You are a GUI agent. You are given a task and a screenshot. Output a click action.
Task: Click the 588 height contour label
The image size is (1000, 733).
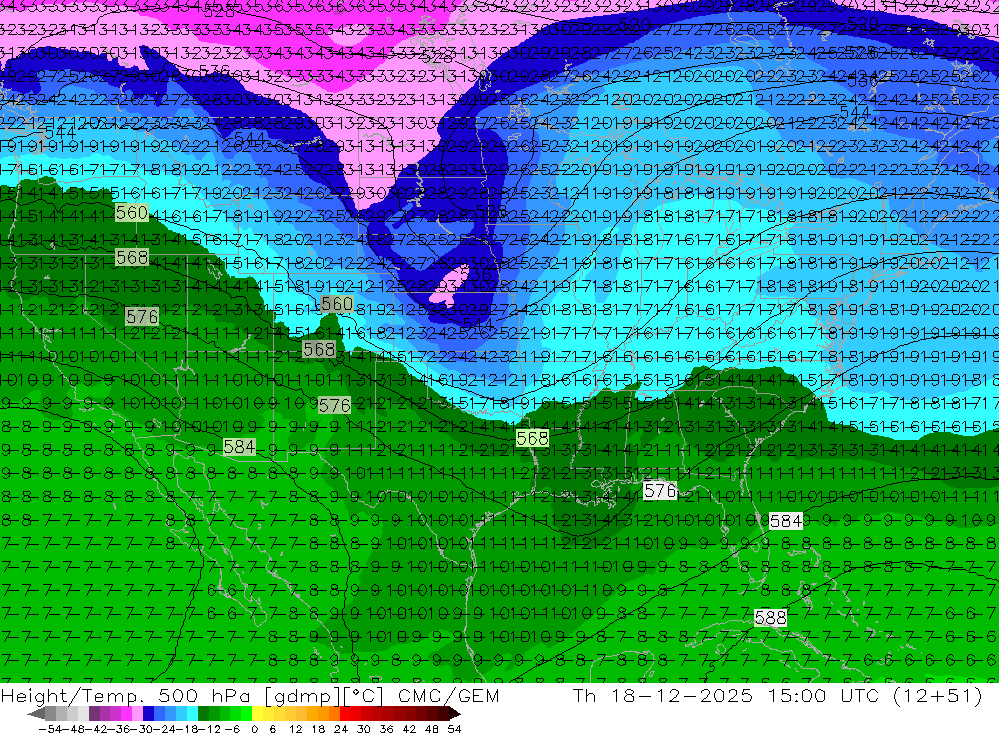click(770, 618)
